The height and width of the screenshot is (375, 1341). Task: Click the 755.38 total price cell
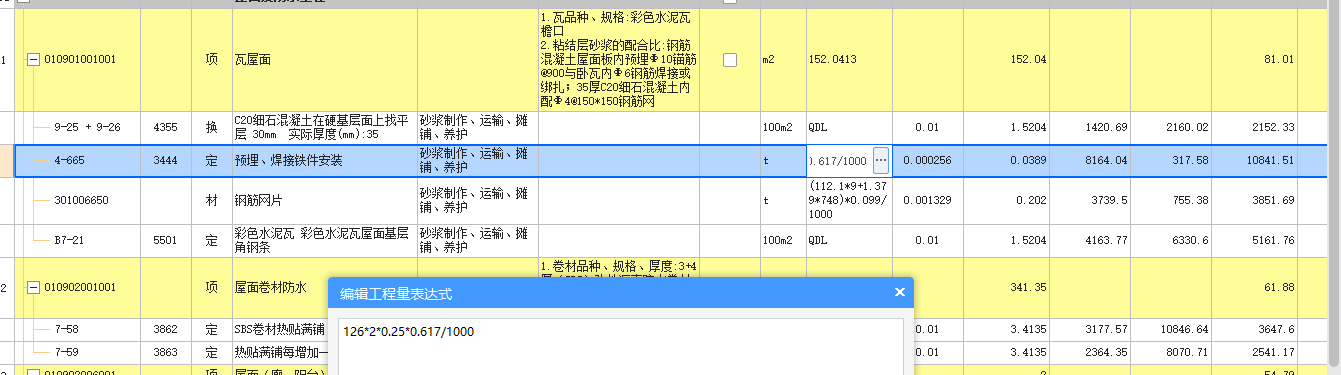point(1190,200)
